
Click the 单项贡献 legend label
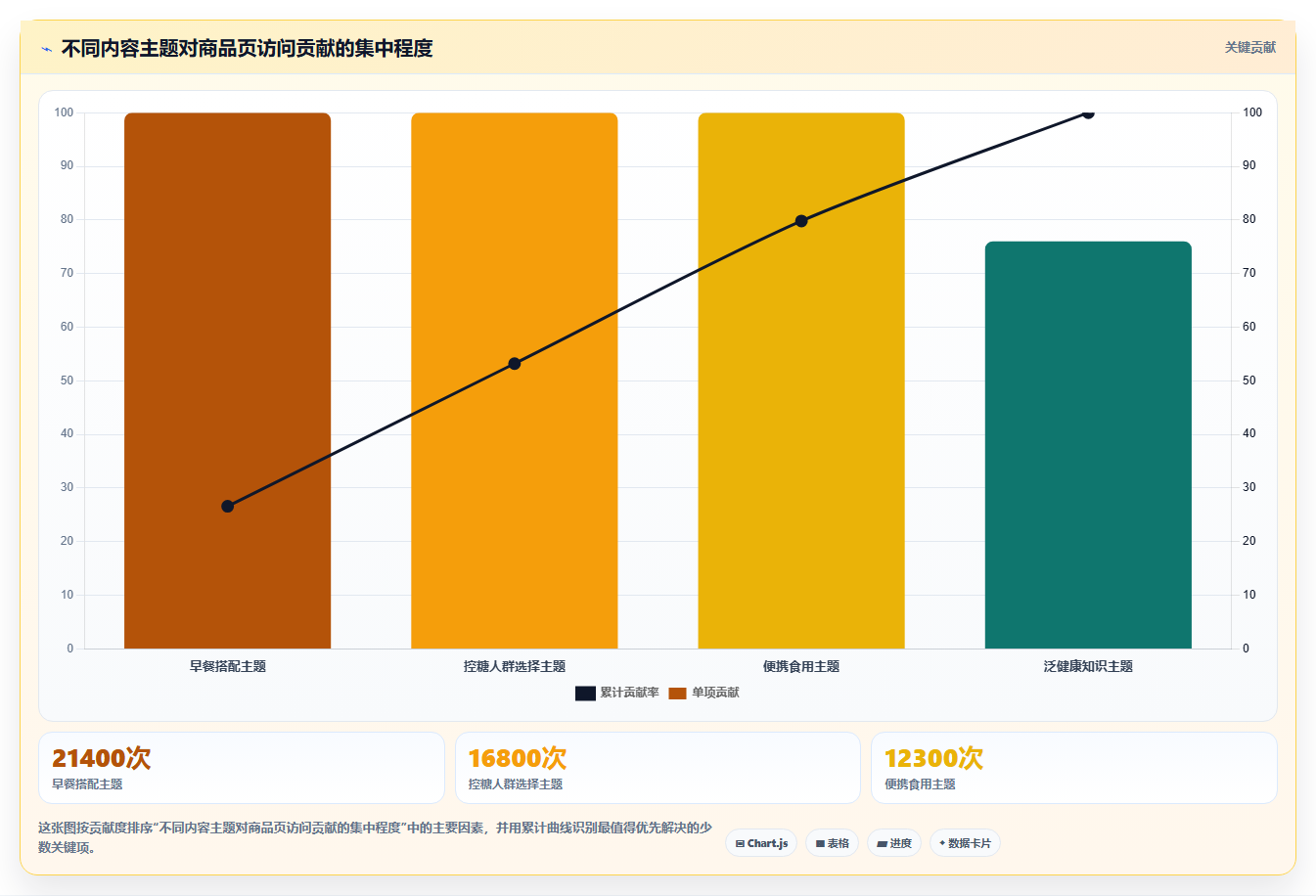715,693
